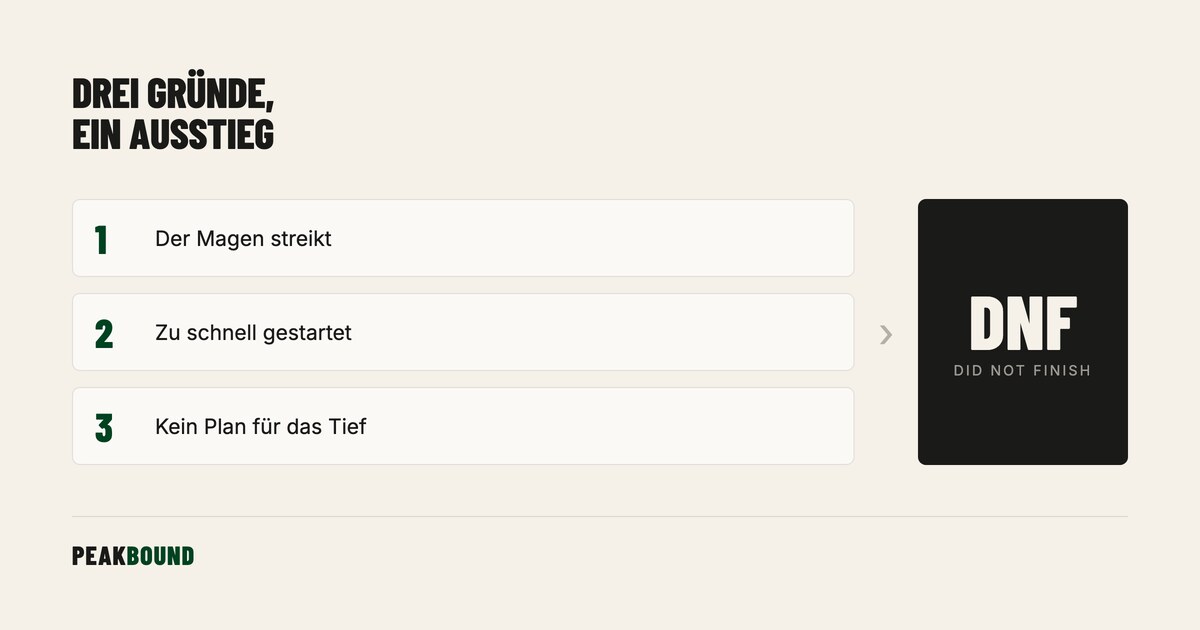Click the 'Drei Gründe, ein Ausstieg' headline
1200x630 pixels.
click(173, 114)
